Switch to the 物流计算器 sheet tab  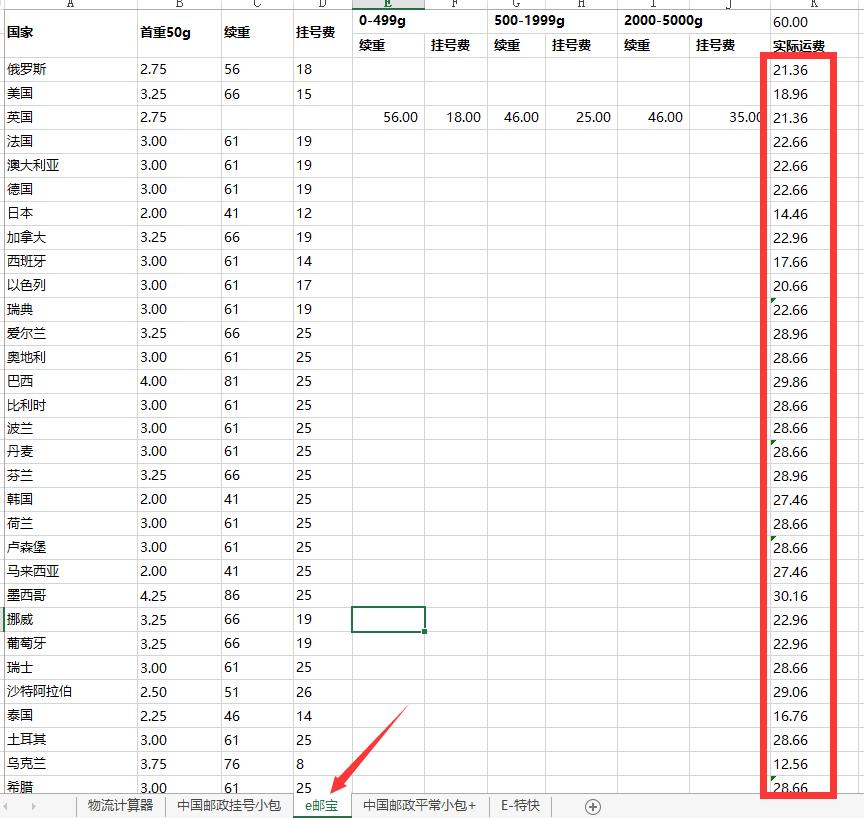[x=120, y=806]
